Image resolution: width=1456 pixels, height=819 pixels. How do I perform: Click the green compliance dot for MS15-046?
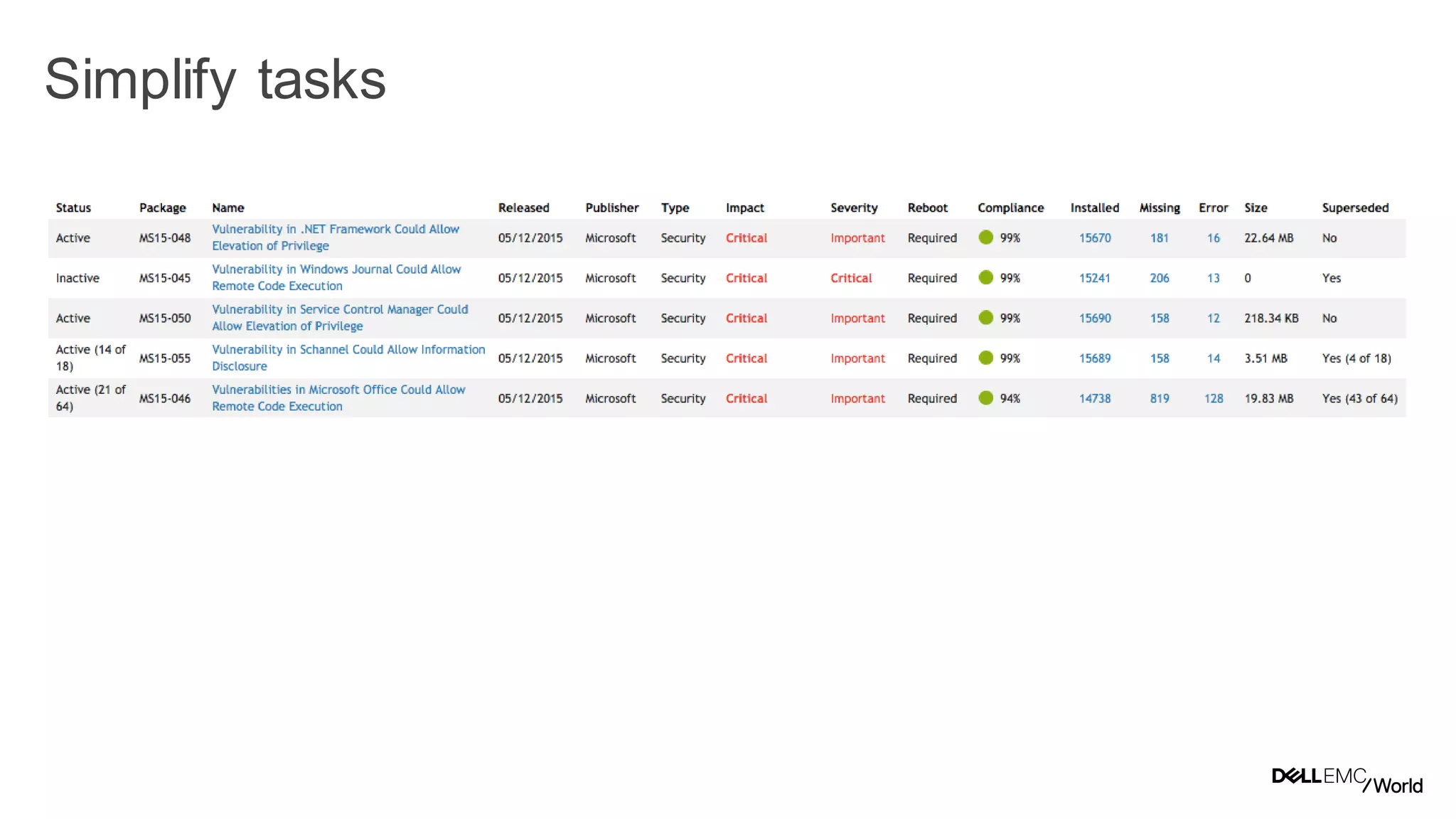click(985, 398)
